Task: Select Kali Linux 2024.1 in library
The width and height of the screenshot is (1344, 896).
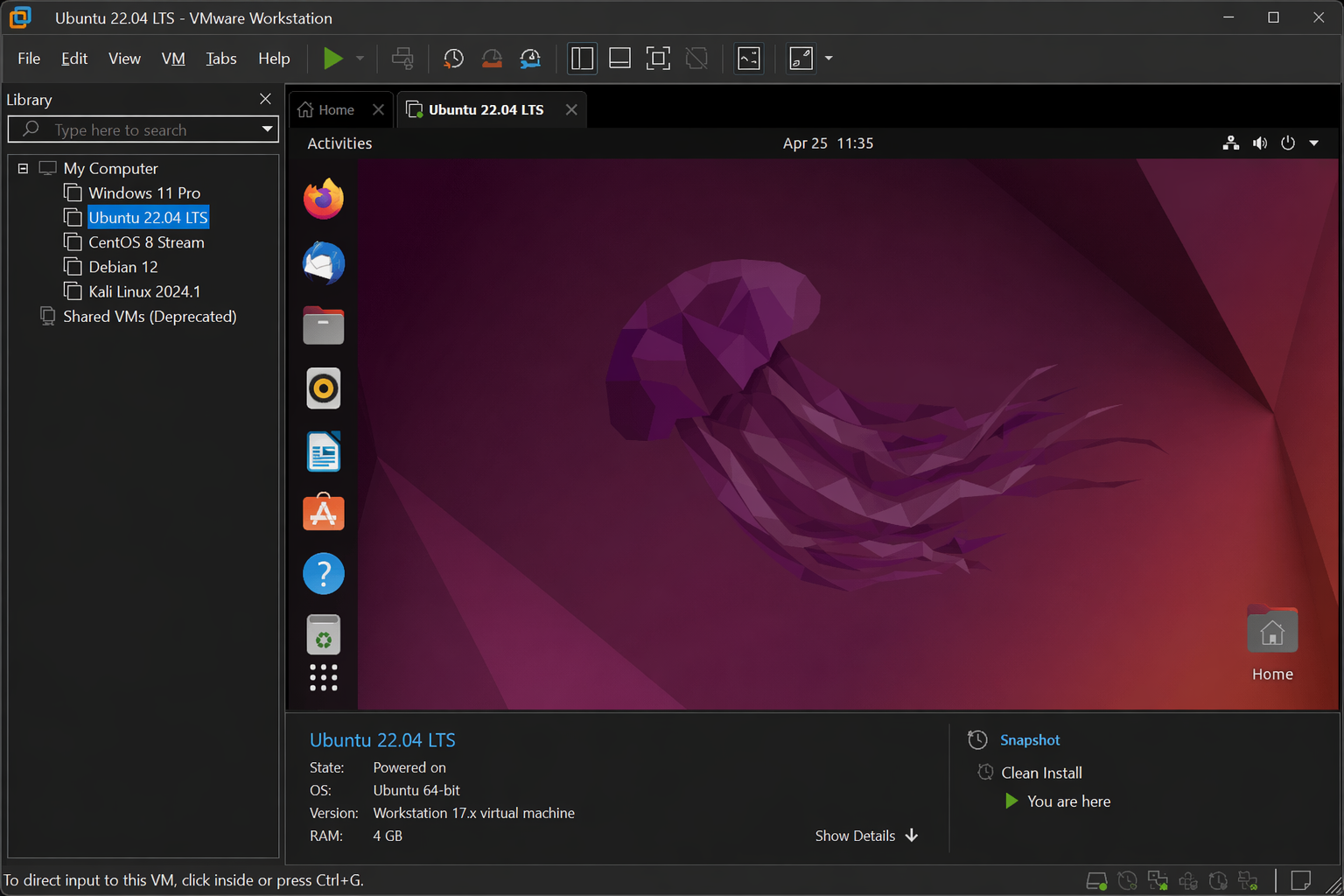Action: coord(144,291)
